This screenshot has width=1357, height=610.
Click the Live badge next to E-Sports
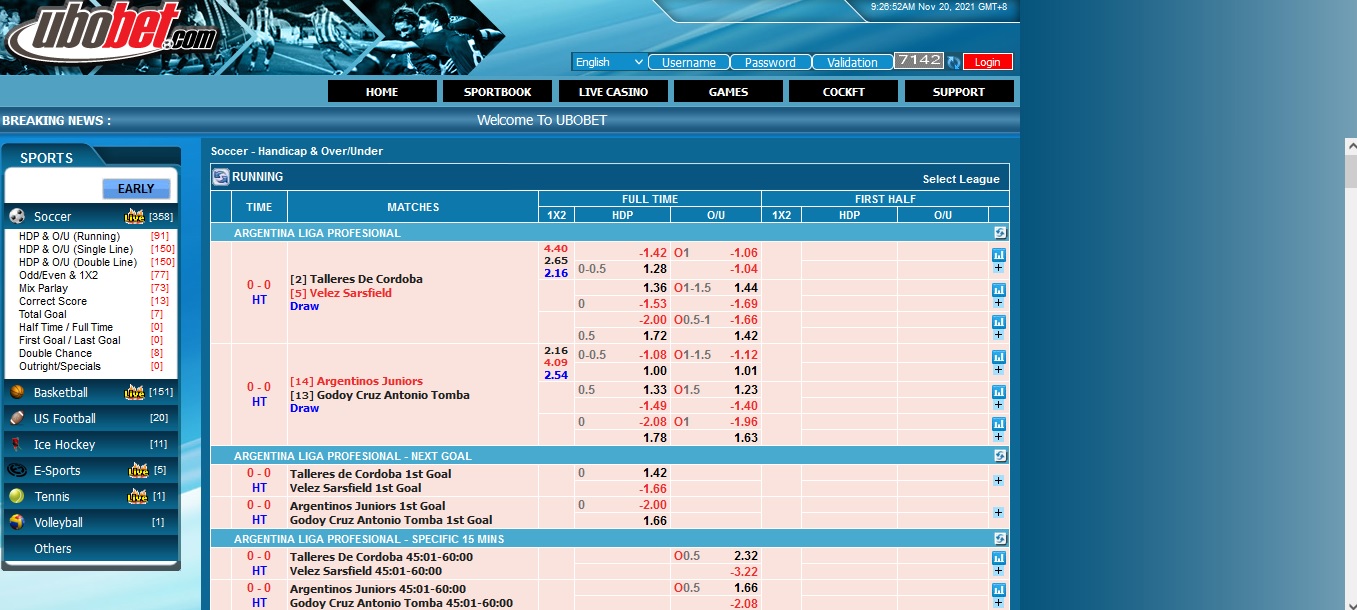pos(138,470)
